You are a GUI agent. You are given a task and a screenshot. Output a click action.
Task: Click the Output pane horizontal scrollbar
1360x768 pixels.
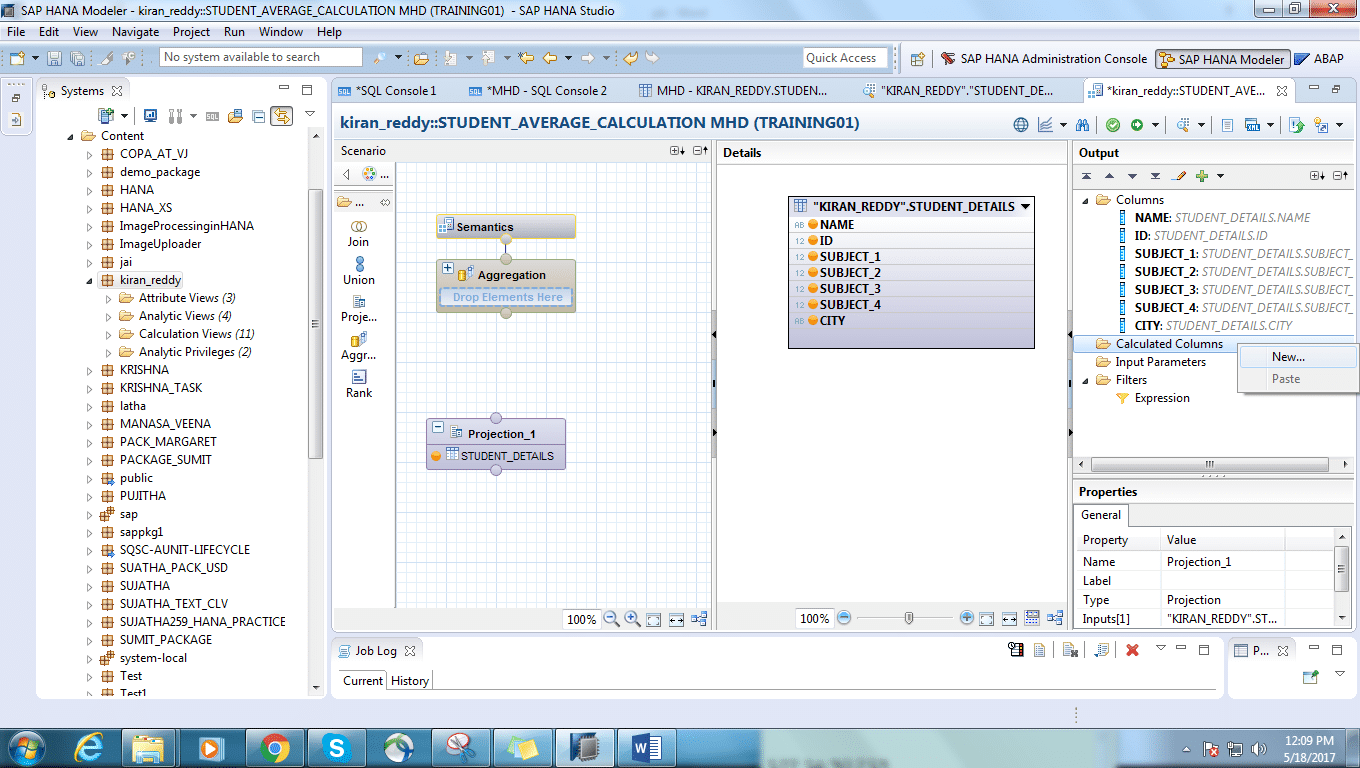(x=1208, y=465)
